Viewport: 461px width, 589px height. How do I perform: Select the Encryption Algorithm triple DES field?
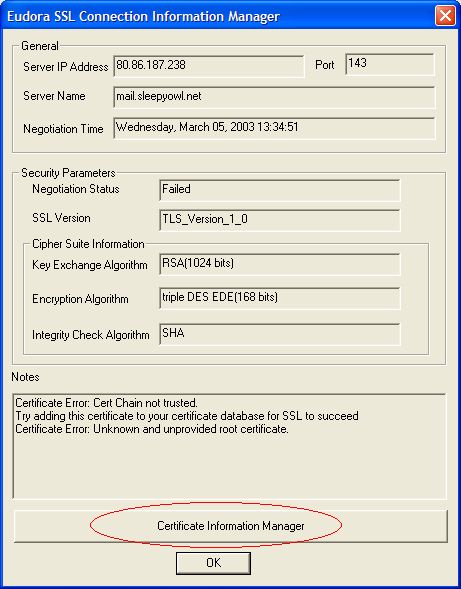pyautogui.click(x=280, y=299)
